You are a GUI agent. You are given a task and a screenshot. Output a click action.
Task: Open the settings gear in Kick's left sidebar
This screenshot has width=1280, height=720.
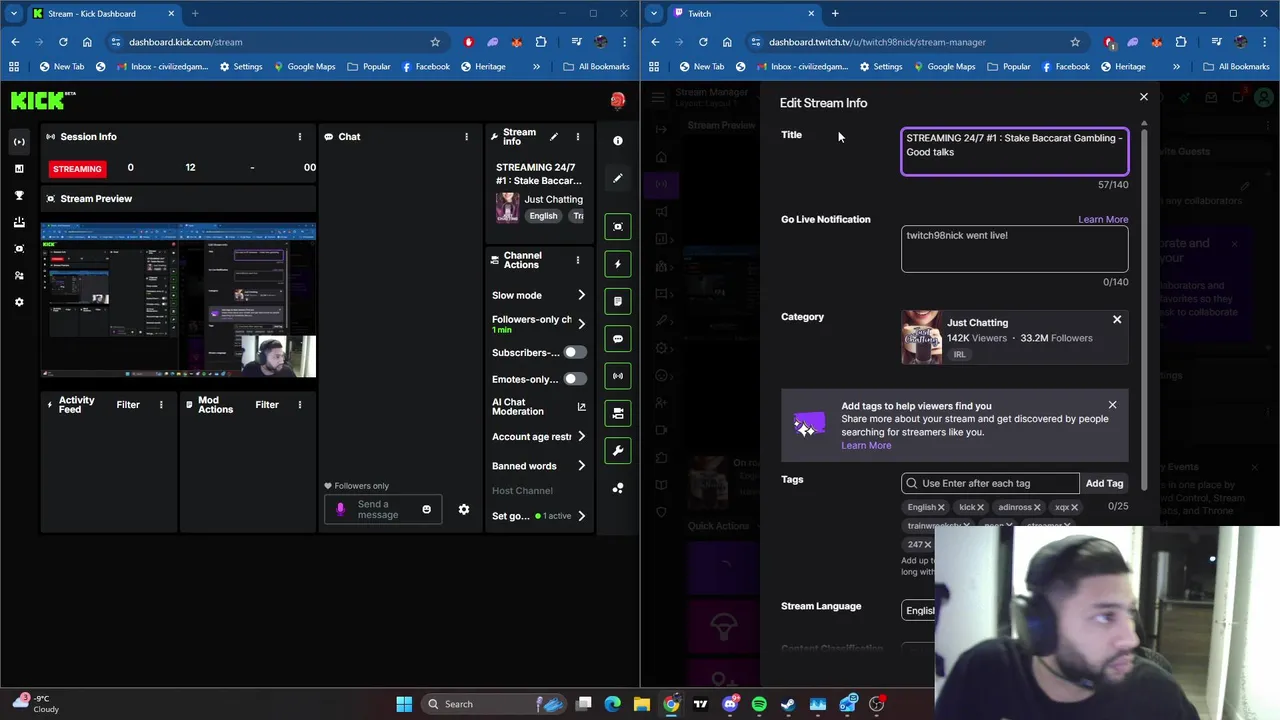[19, 302]
